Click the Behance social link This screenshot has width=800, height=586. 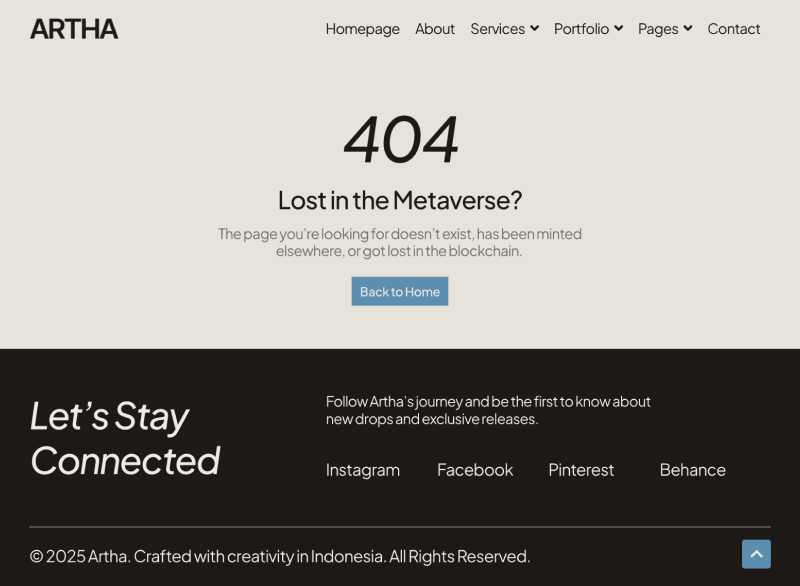(693, 470)
